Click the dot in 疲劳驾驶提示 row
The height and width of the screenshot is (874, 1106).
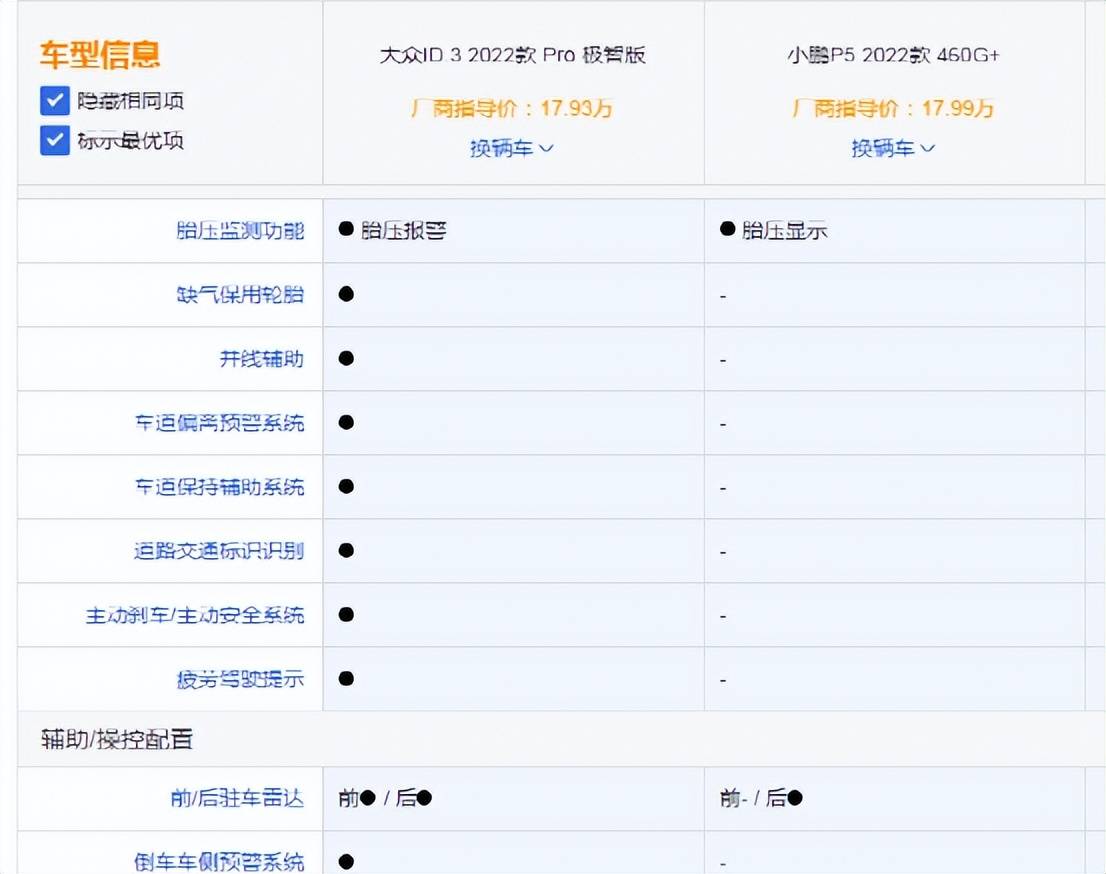(x=346, y=679)
